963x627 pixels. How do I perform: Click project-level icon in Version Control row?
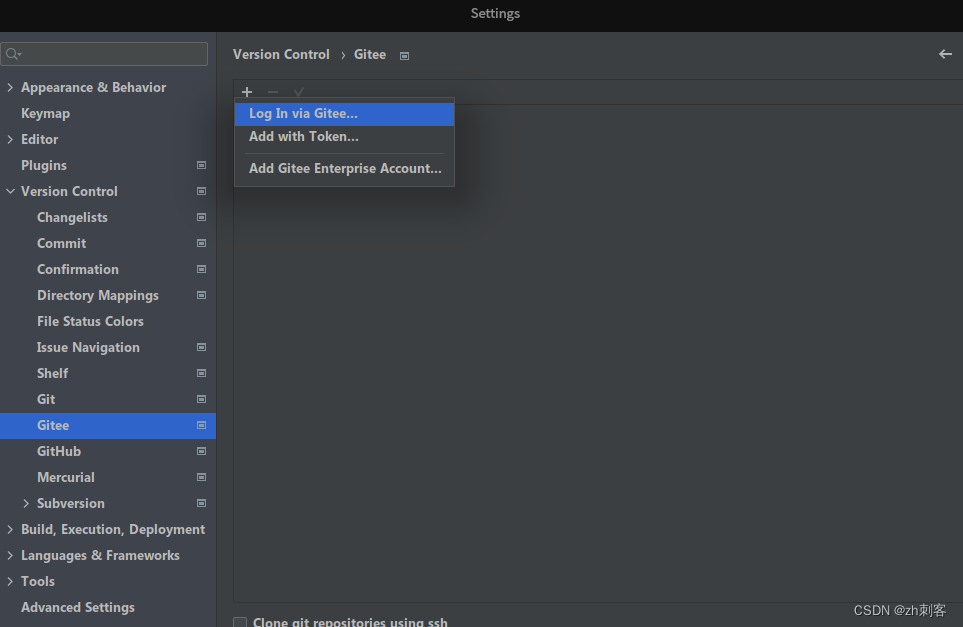(201, 191)
